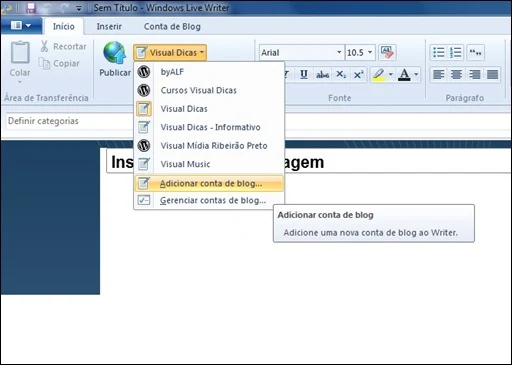
Task: Click the Definir categorias field
Action: pyautogui.click(x=69, y=121)
